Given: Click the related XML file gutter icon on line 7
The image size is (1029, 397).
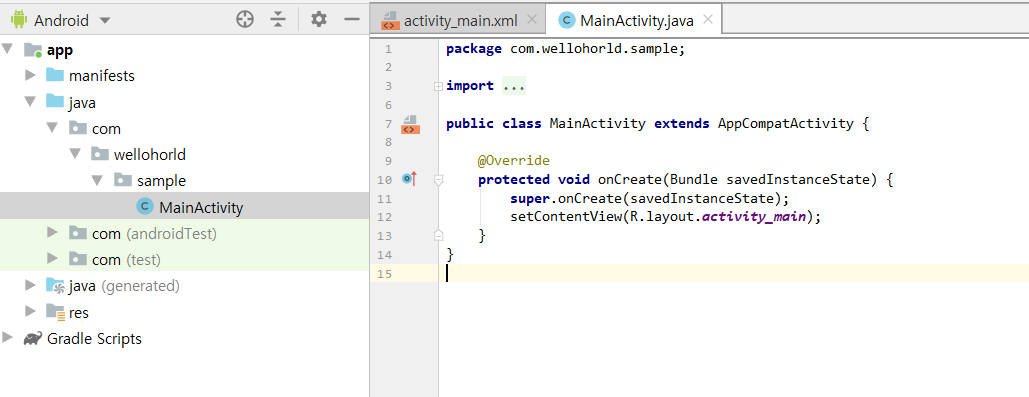Looking at the screenshot, I should (410, 124).
